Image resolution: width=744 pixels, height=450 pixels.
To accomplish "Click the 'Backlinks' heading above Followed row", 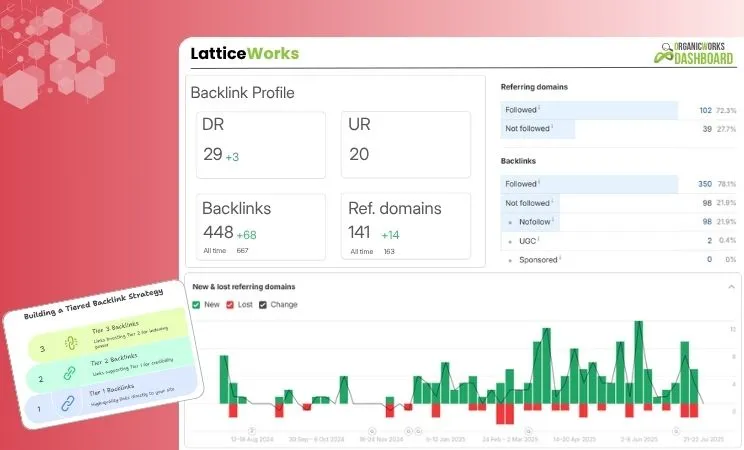I will pyautogui.click(x=518, y=161).
